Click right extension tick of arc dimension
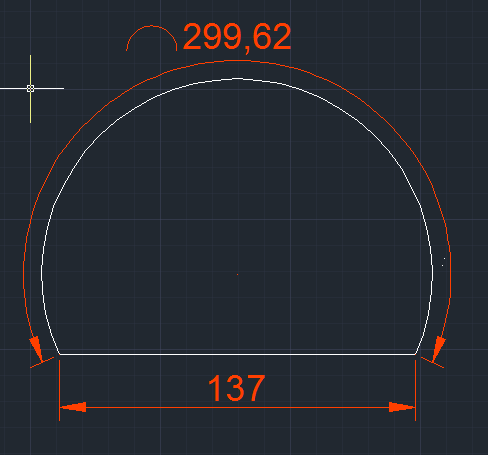 coord(432,362)
